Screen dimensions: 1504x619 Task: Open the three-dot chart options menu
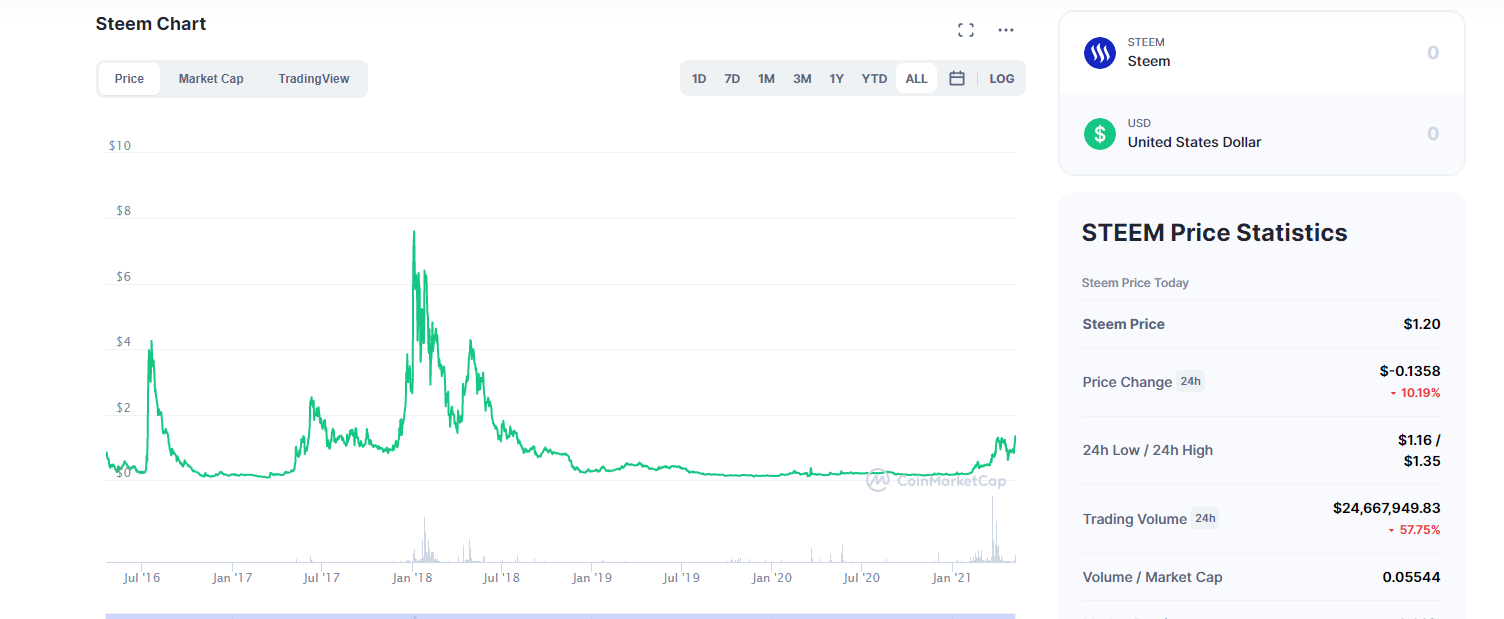(1006, 30)
